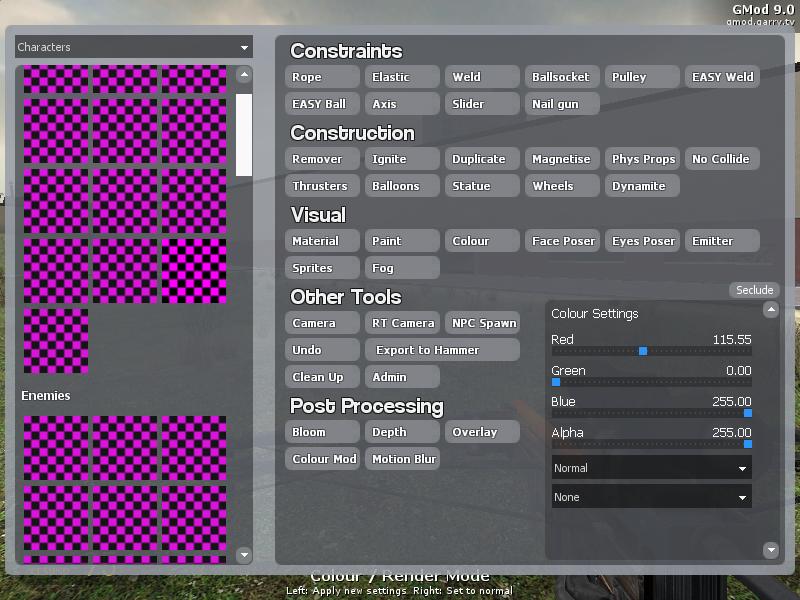Expand the Normal render mode dropdown
The height and width of the screenshot is (600, 800).
pyautogui.click(x=651, y=468)
